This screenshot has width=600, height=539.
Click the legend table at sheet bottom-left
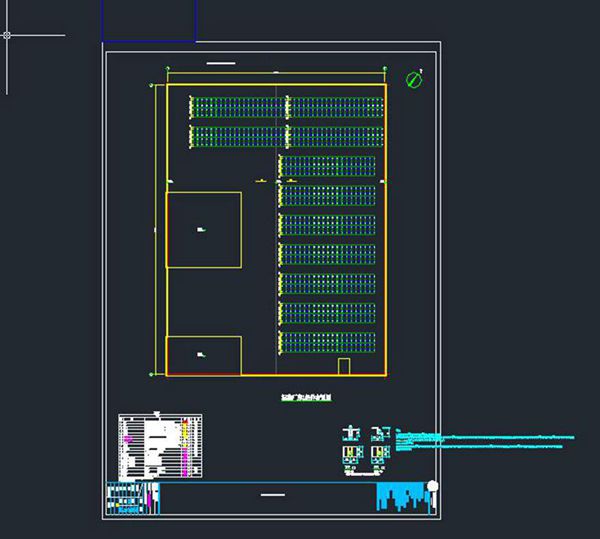tap(160, 445)
